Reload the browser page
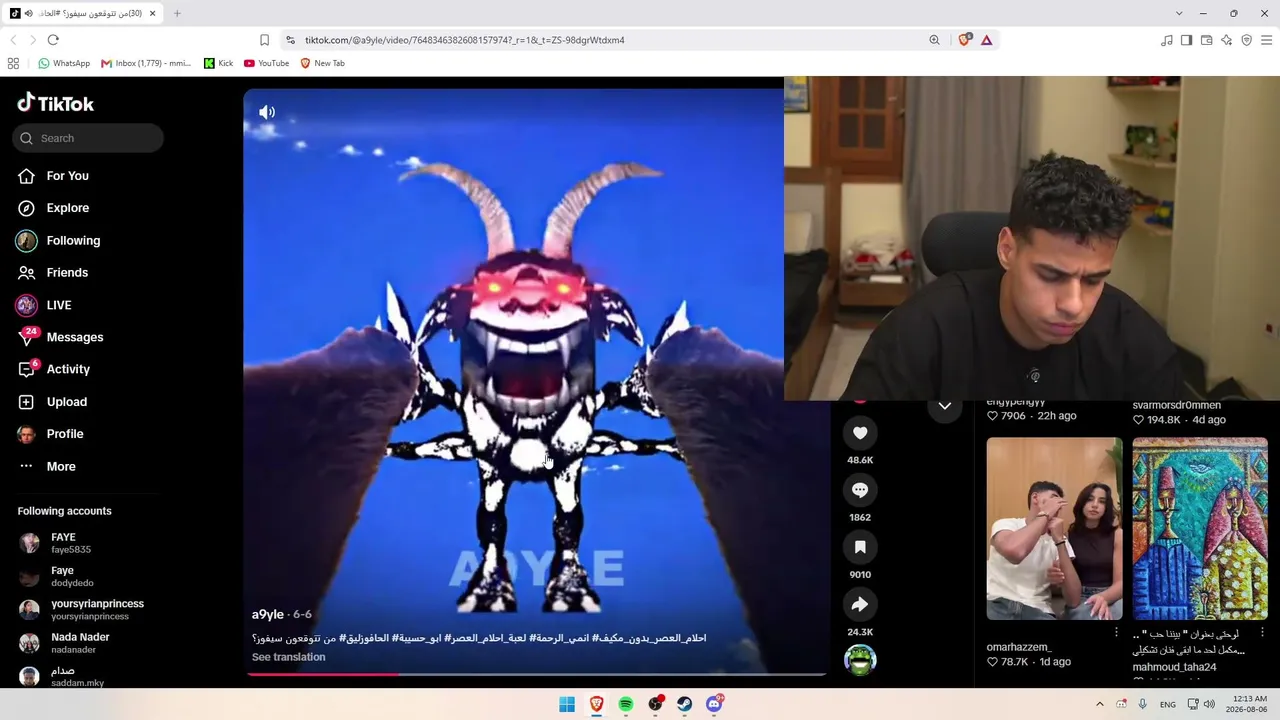This screenshot has height=720, width=1280. click(53, 40)
